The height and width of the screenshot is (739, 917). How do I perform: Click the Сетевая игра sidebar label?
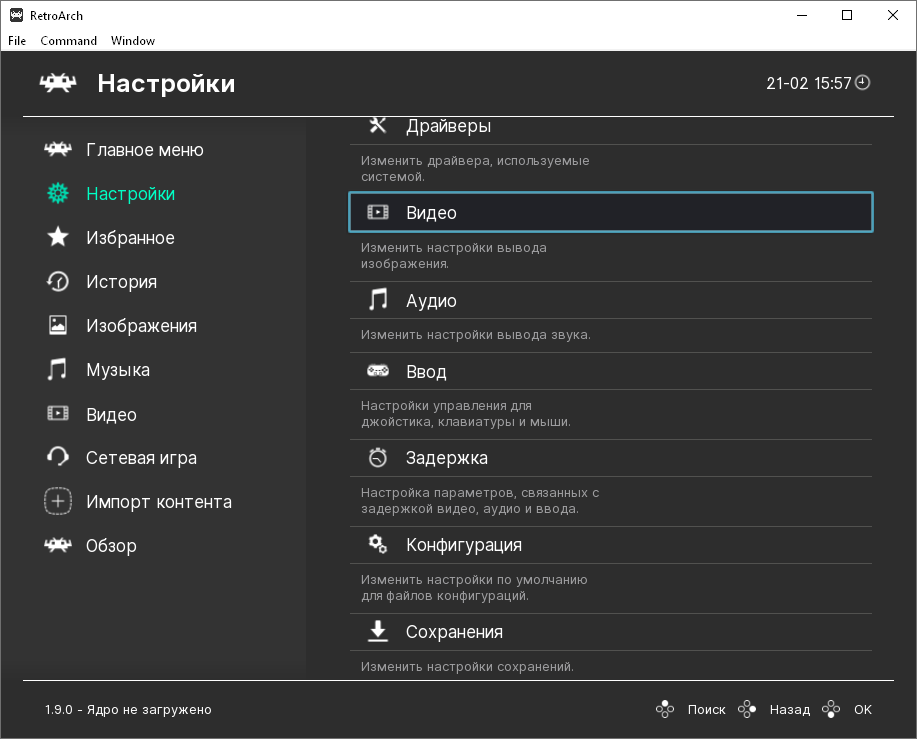(141, 458)
